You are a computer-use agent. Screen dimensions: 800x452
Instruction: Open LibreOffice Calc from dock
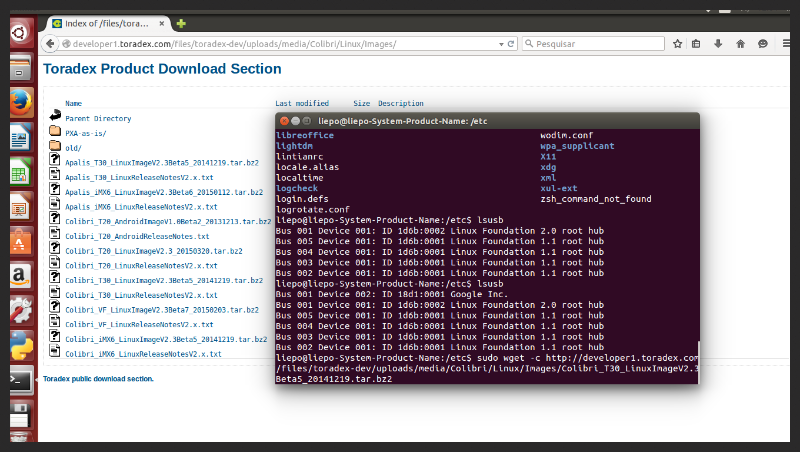coord(20,171)
